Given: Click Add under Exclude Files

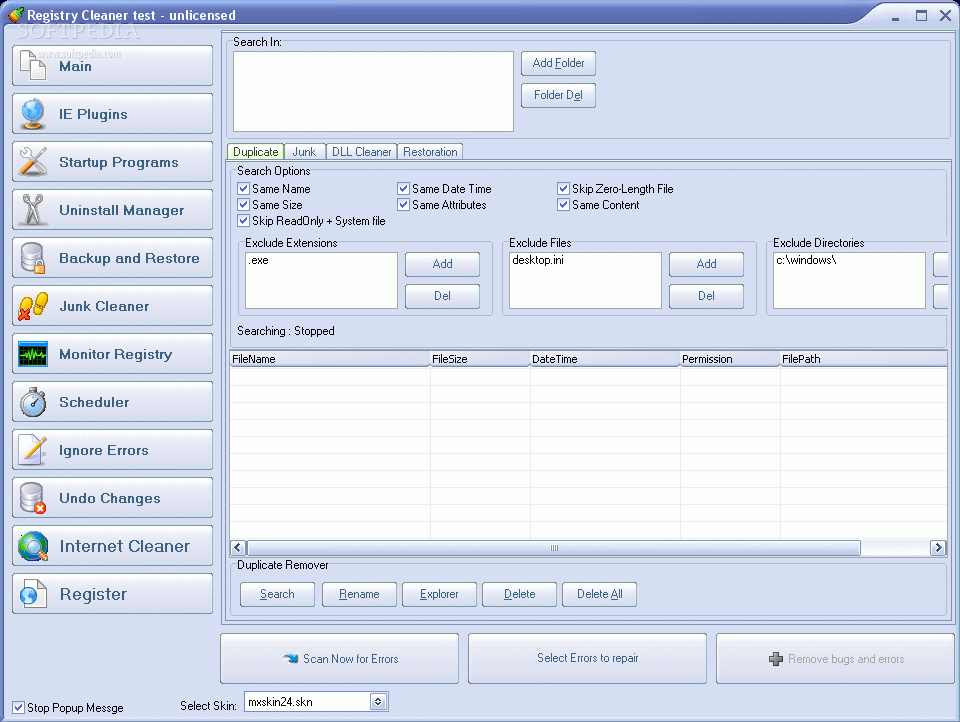Looking at the screenshot, I should [x=707, y=264].
